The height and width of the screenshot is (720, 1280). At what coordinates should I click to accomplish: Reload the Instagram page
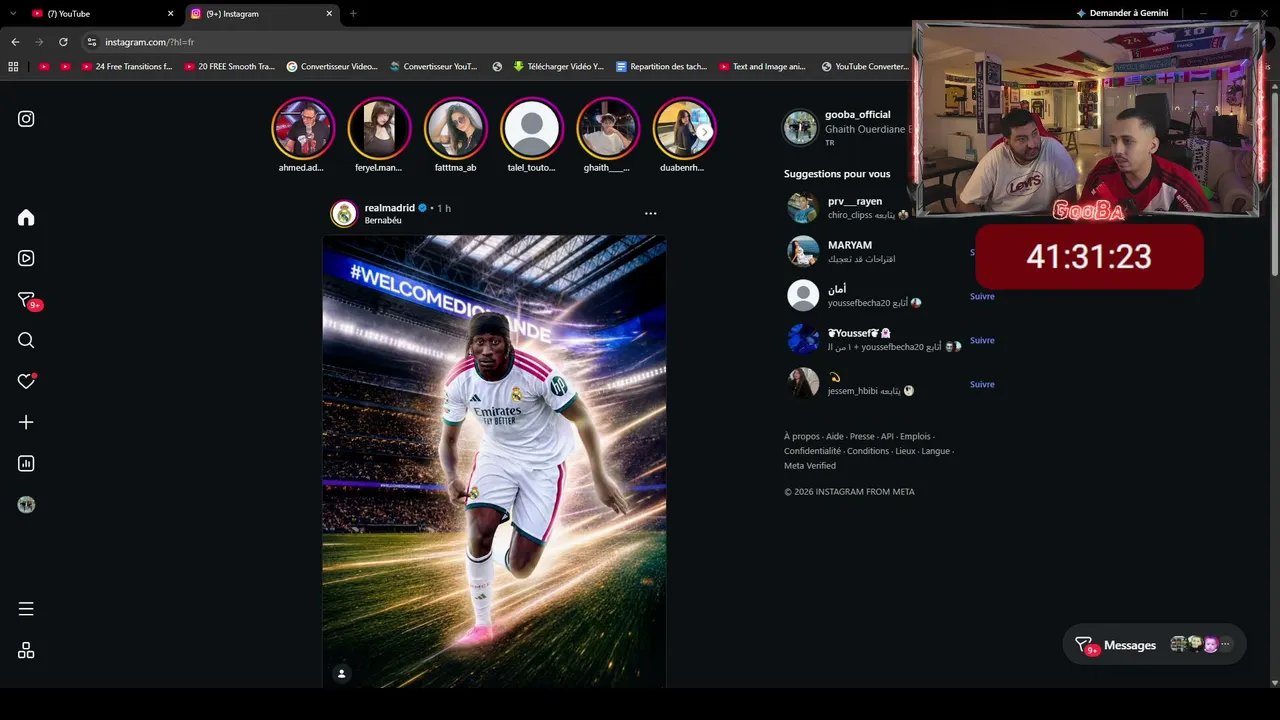point(63,42)
